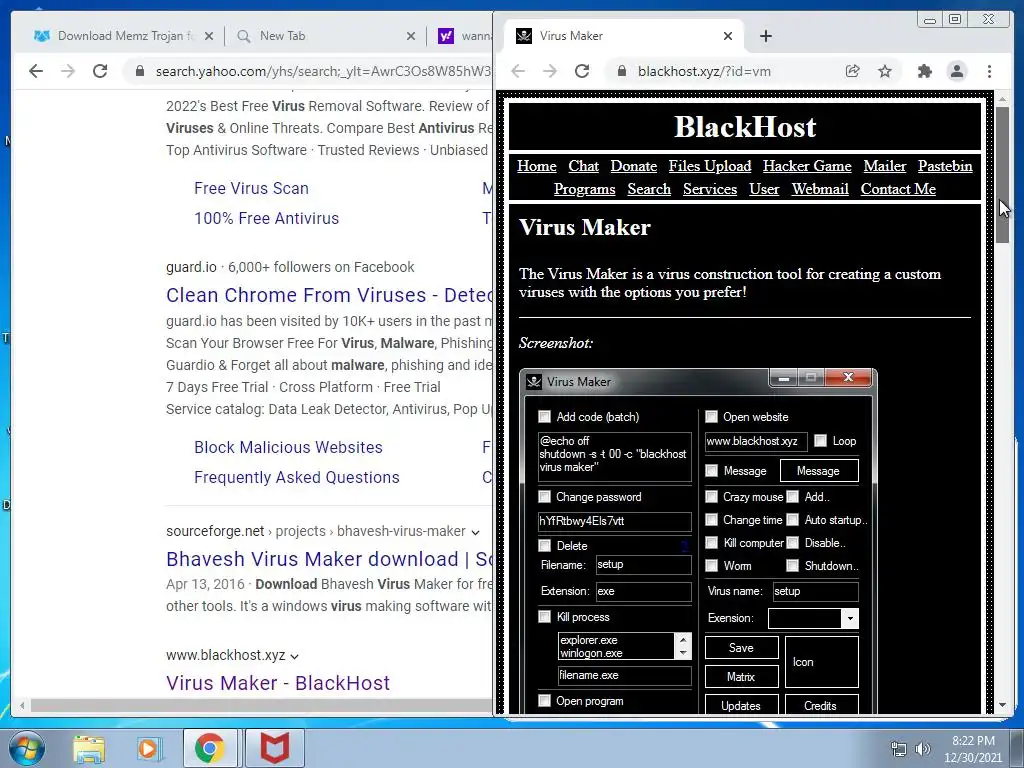Image resolution: width=1024 pixels, height=768 pixels.
Task: Open Windows Explorer from the taskbar
Action: (89, 748)
